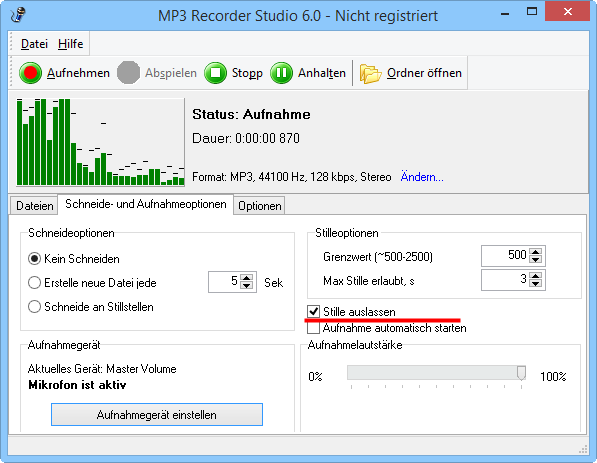Select the Schneide- und Aufnahmeoptionen tab
This screenshot has width=597, height=463.
point(146,204)
